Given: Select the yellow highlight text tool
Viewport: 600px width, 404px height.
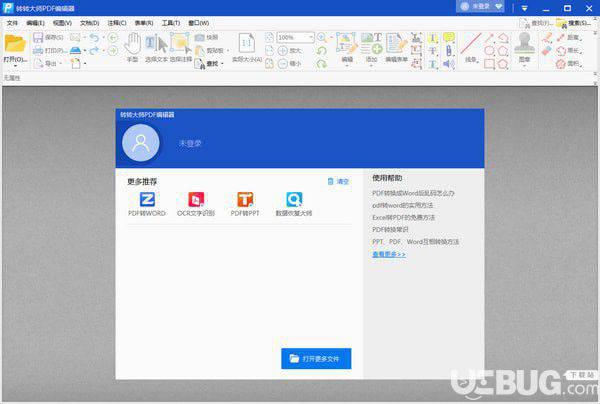Looking at the screenshot, I should (433, 38).
